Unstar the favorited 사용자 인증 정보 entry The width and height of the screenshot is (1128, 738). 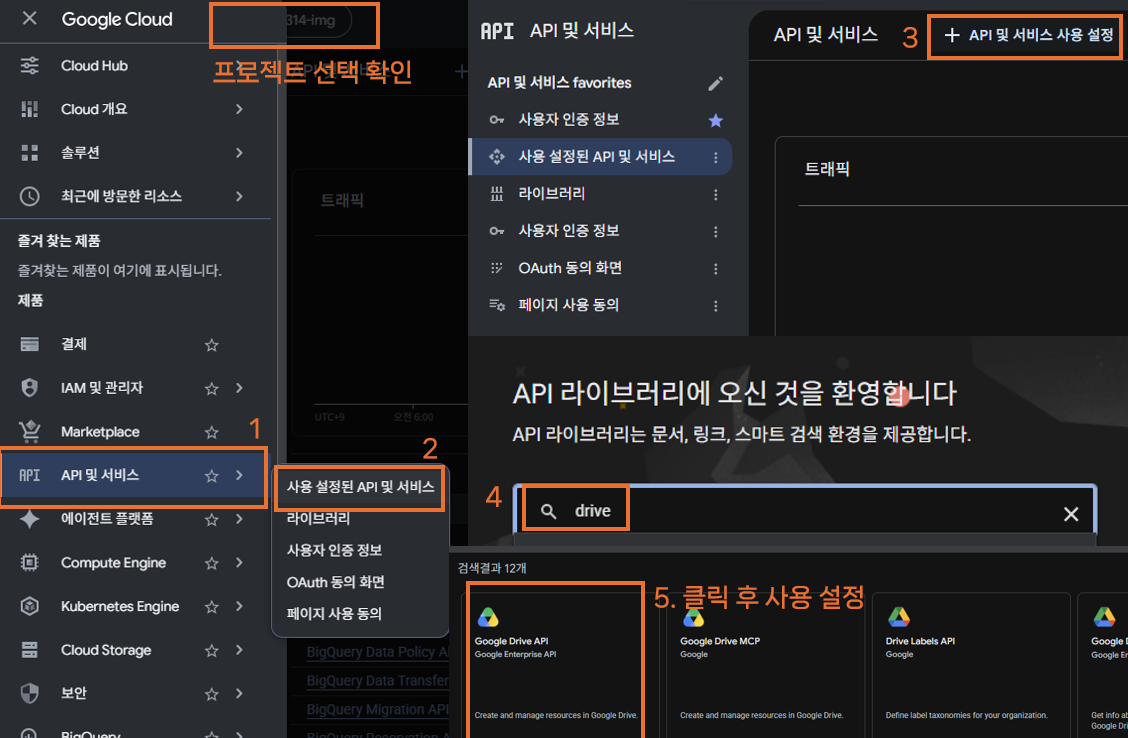coord(716,120)
